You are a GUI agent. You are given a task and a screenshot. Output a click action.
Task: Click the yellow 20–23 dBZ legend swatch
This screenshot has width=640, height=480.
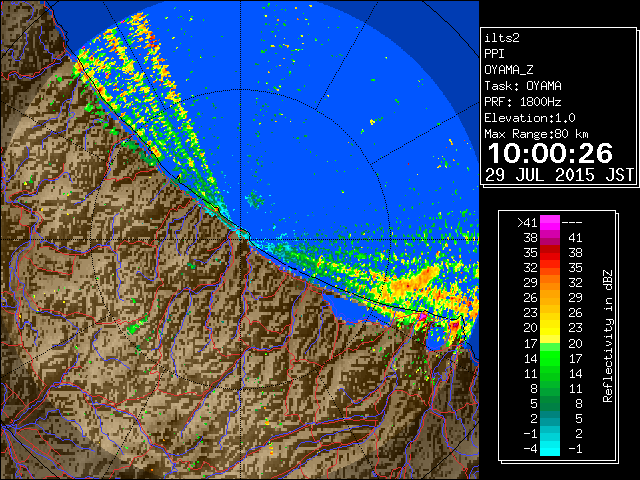pyautogui.click(x=550, y=328)
